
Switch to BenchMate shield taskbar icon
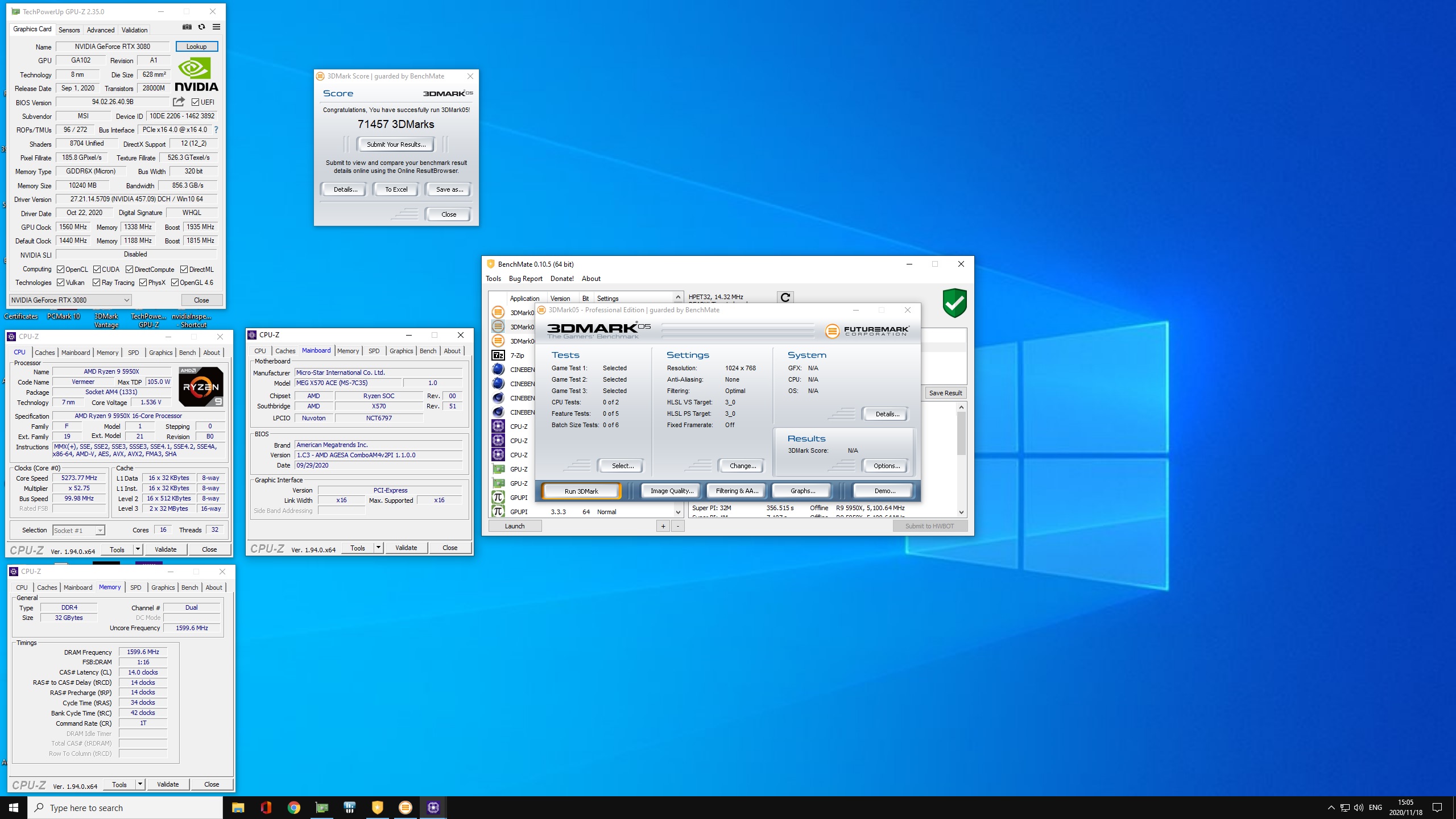tap(377, 808)
